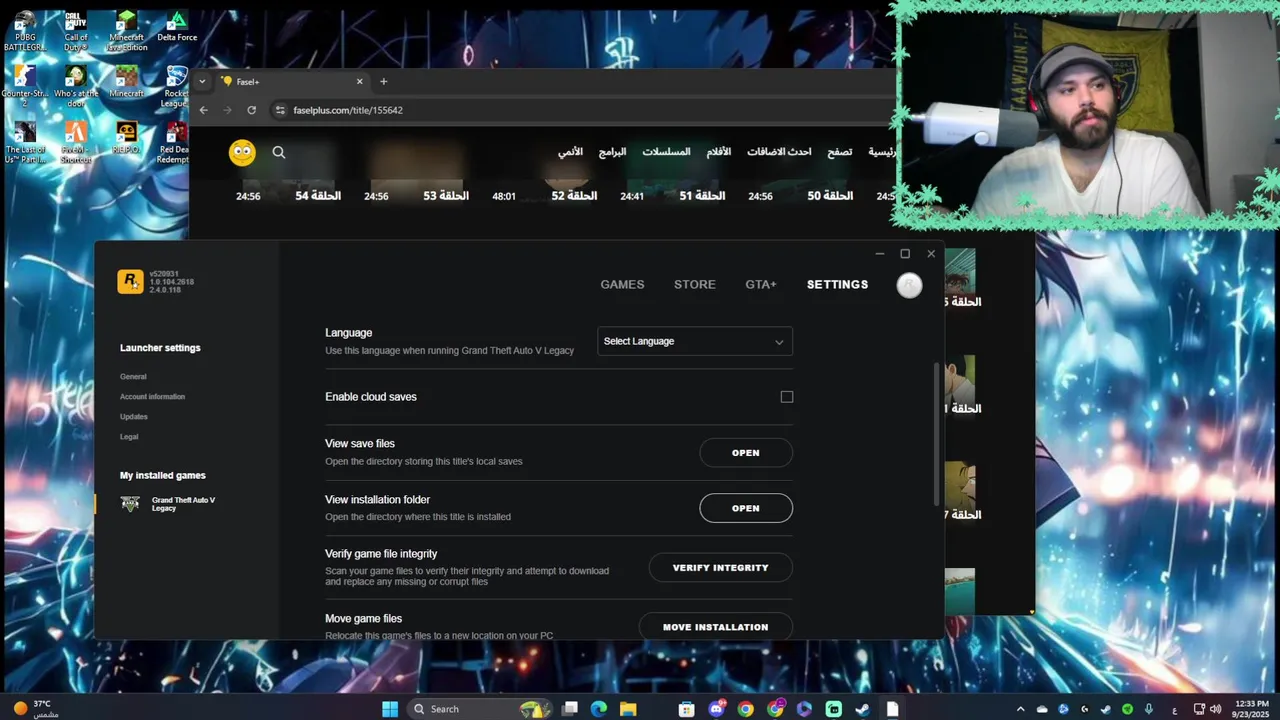Open Account information settings
Image resolution: width=1280 pixels, height=720 pixels.
152,397
